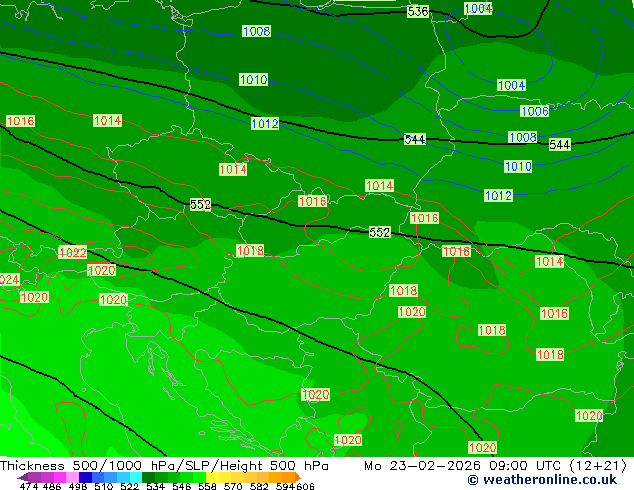Click the 'Thickness' word in the title
Image resolution: width=634 pixels, height=490 pixels.
[x=32, y=466]
